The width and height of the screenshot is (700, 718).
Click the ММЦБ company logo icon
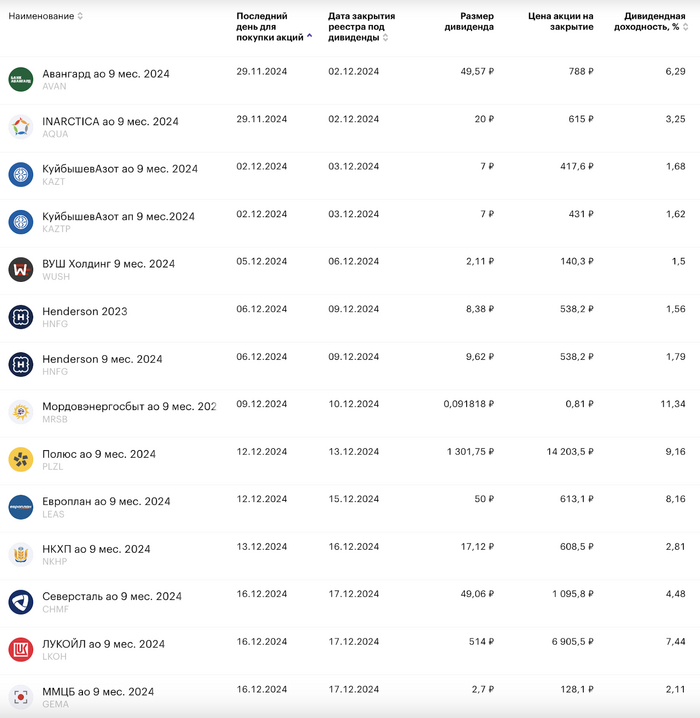21,697
